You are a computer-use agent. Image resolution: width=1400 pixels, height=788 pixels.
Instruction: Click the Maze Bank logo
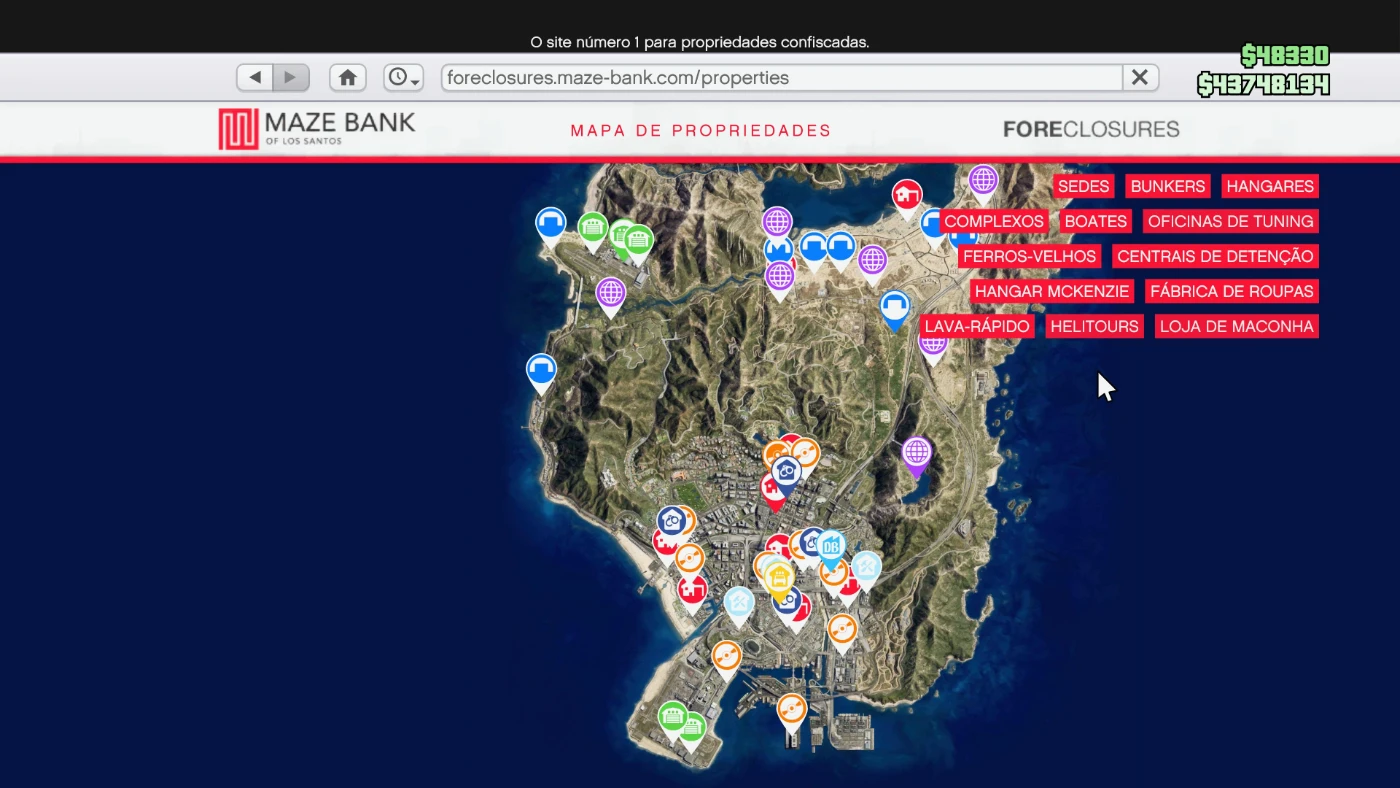(x=317, y=129)
